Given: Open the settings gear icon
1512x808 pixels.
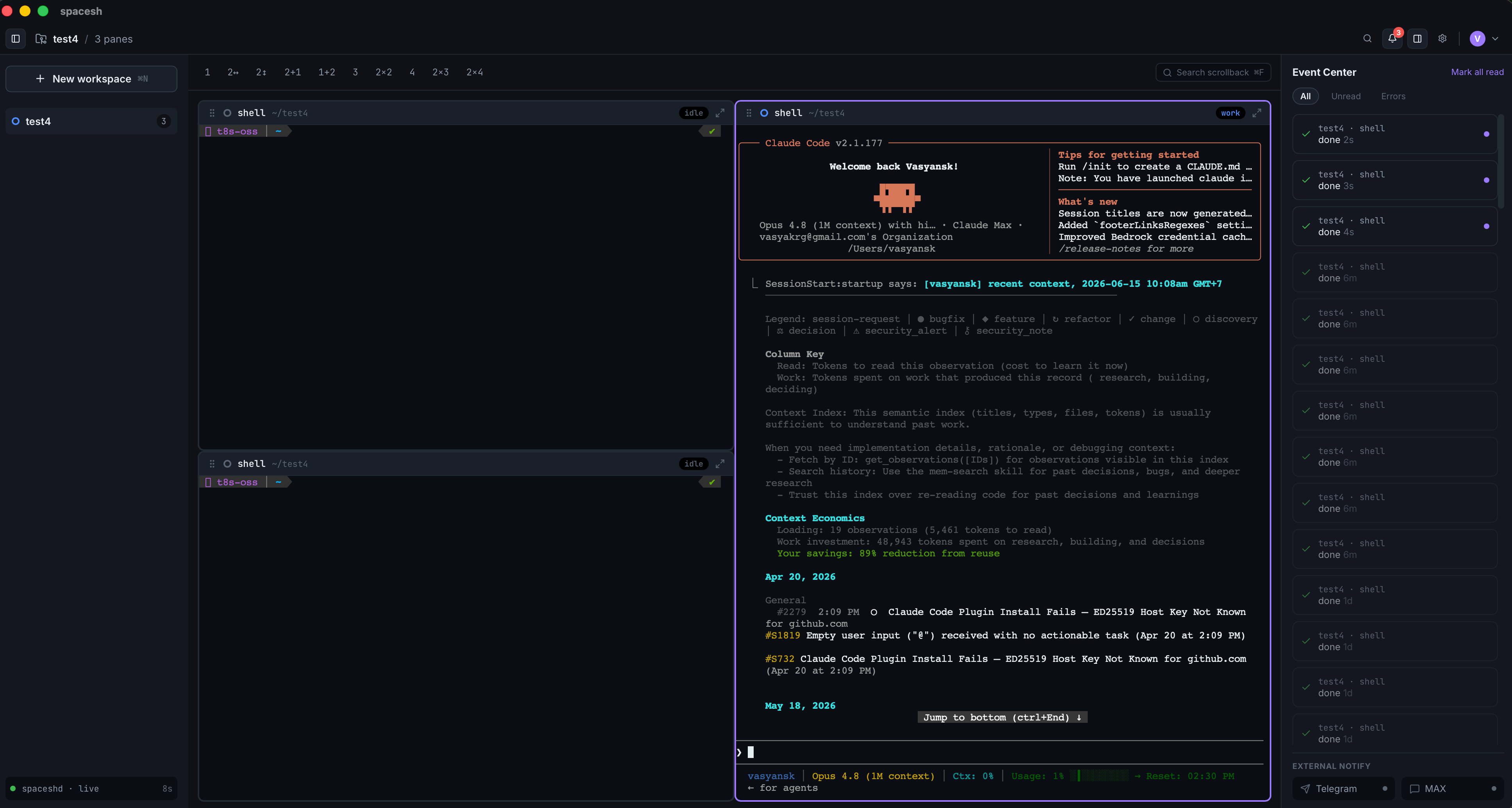Looking at the screenshot, I should 1442,39.
